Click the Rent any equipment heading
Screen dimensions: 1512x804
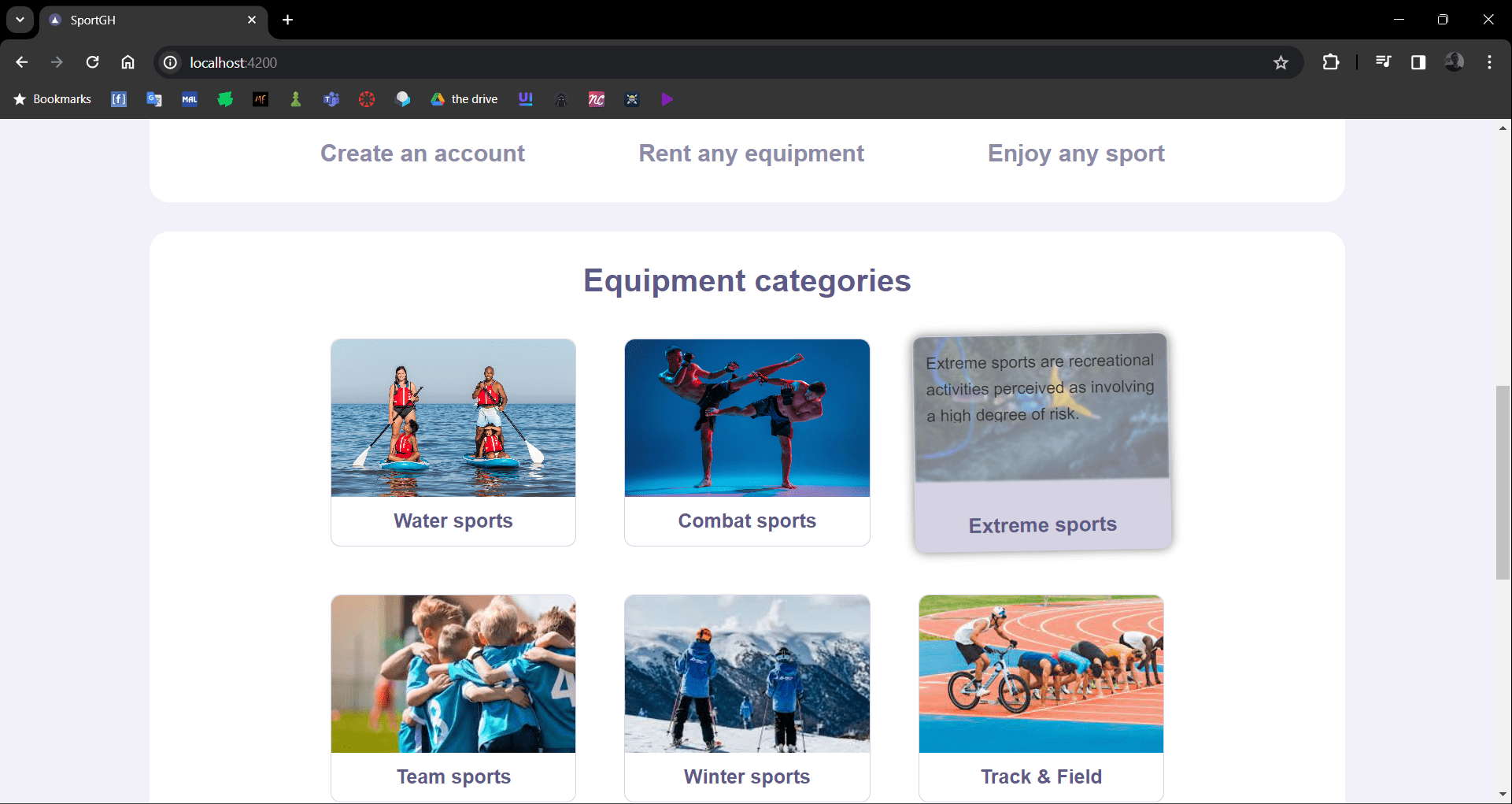752,154
